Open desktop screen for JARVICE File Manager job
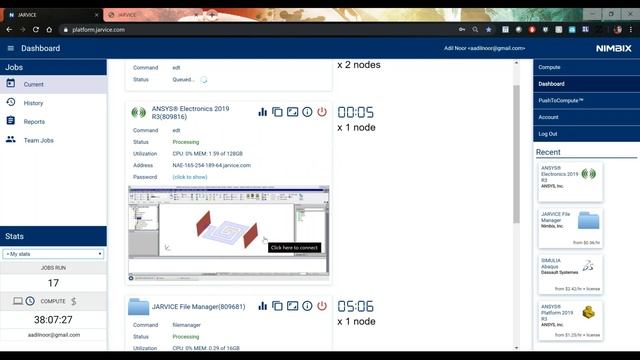This screenshot has width=640, height=360. tap(292, 306)
